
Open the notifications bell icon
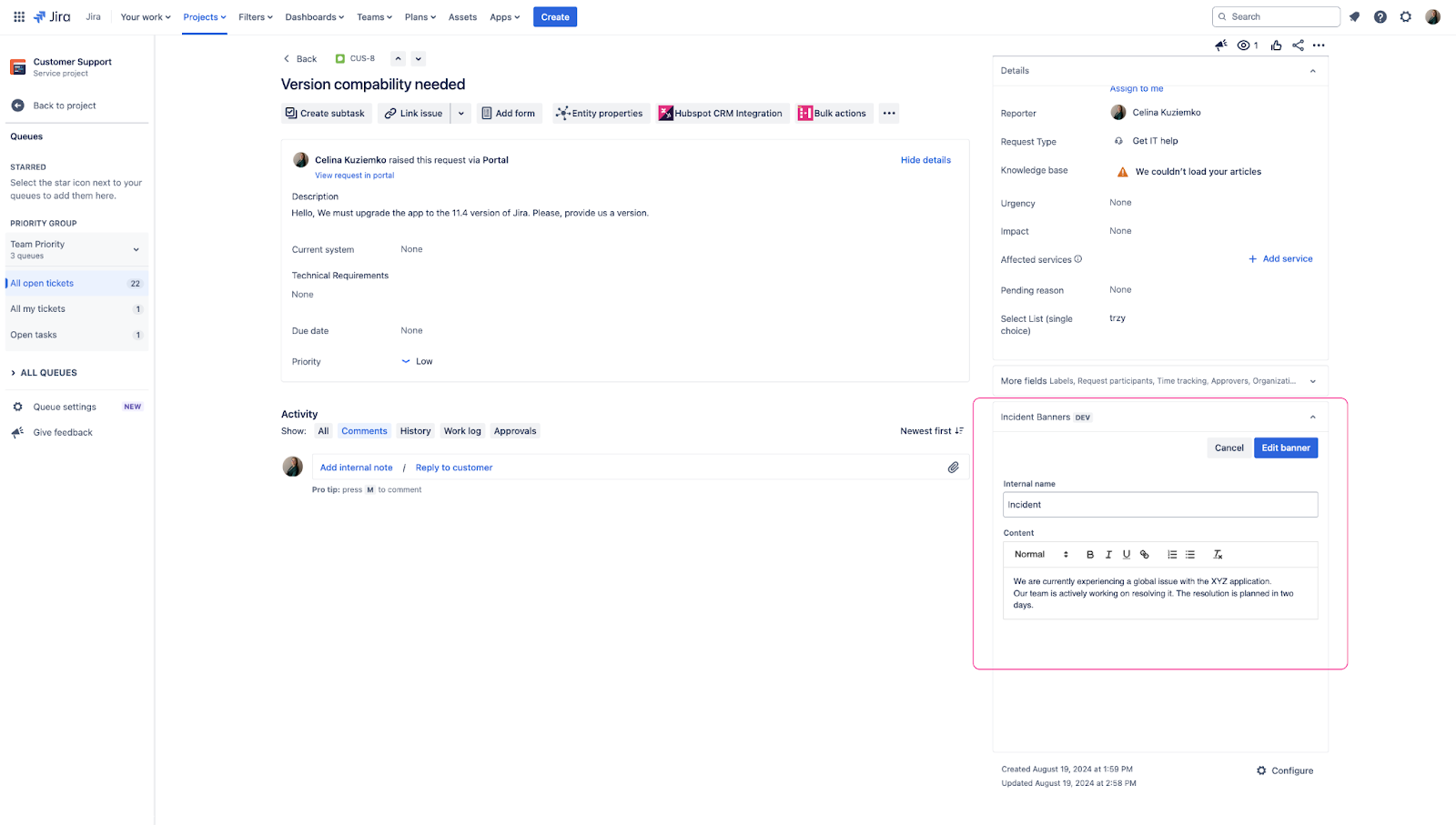1354,17
